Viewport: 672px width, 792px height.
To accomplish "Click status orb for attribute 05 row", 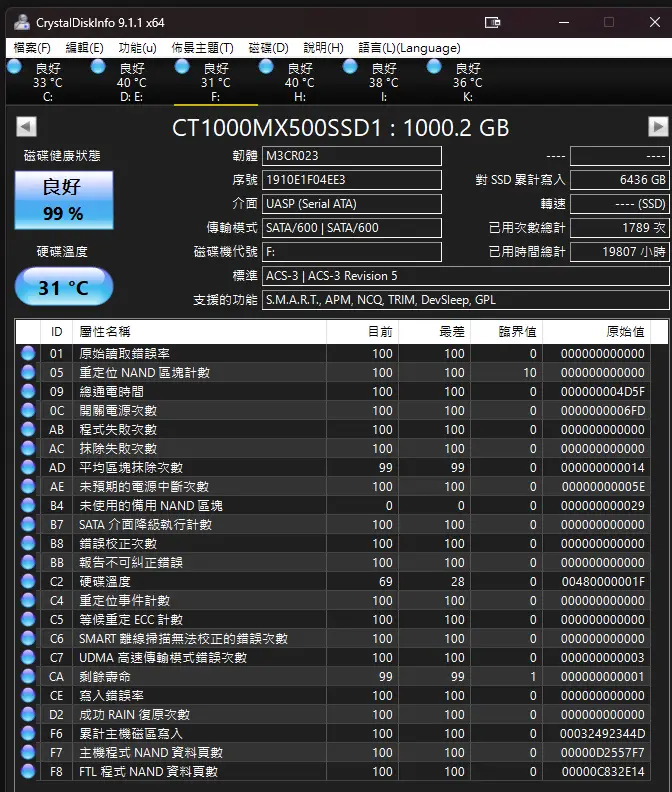I will [x=28, y=372].
